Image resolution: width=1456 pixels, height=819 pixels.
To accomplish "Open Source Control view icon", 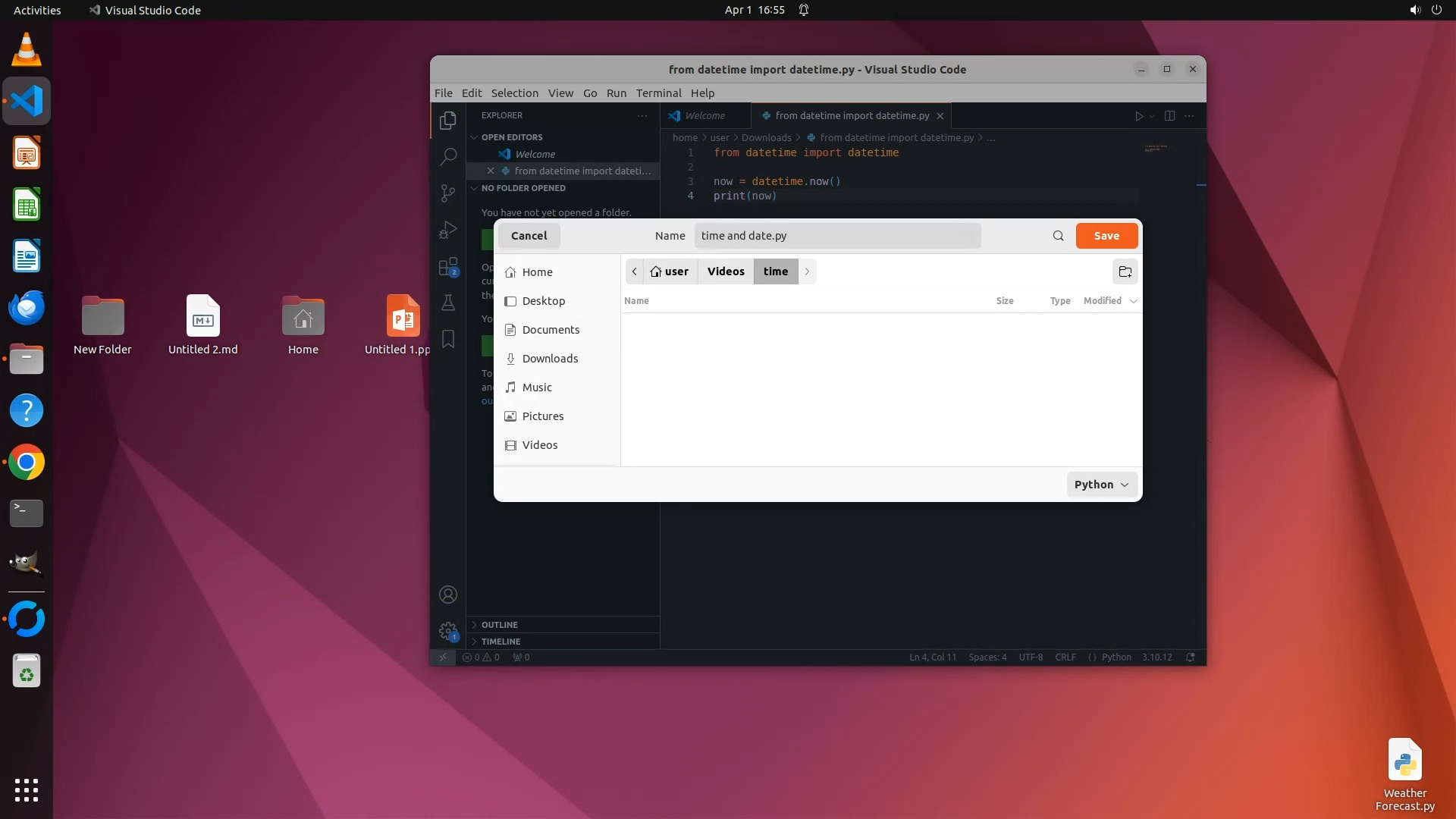I will click(448, 193).
